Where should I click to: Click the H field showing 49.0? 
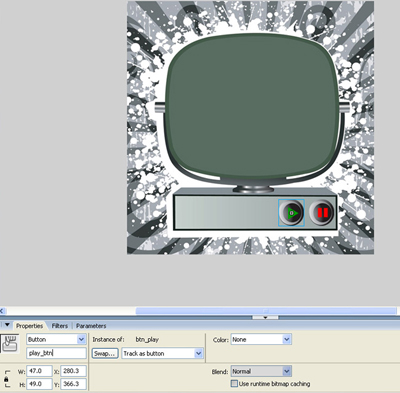click(x=39, y=384)
